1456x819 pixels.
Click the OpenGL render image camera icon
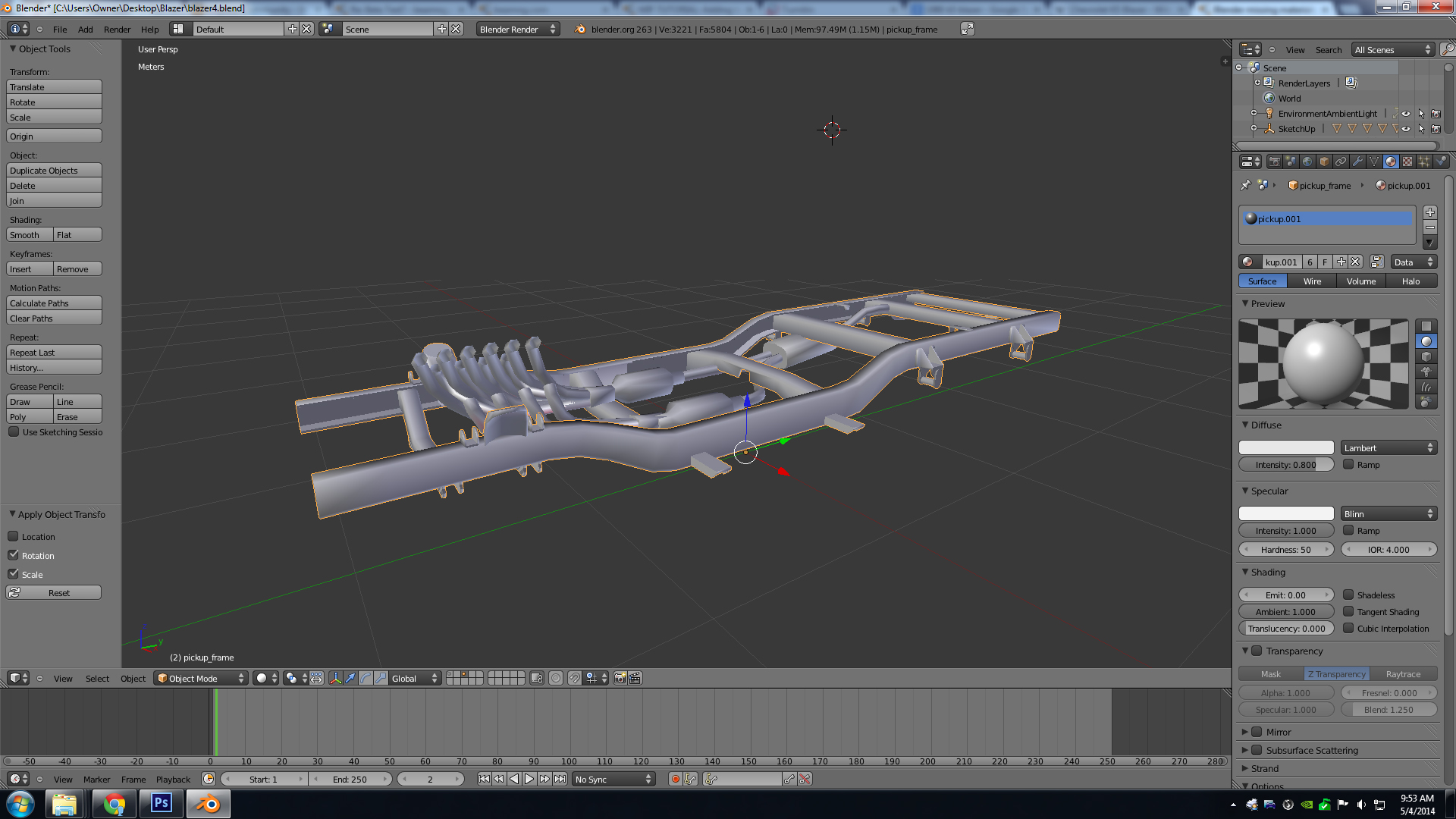620,678
